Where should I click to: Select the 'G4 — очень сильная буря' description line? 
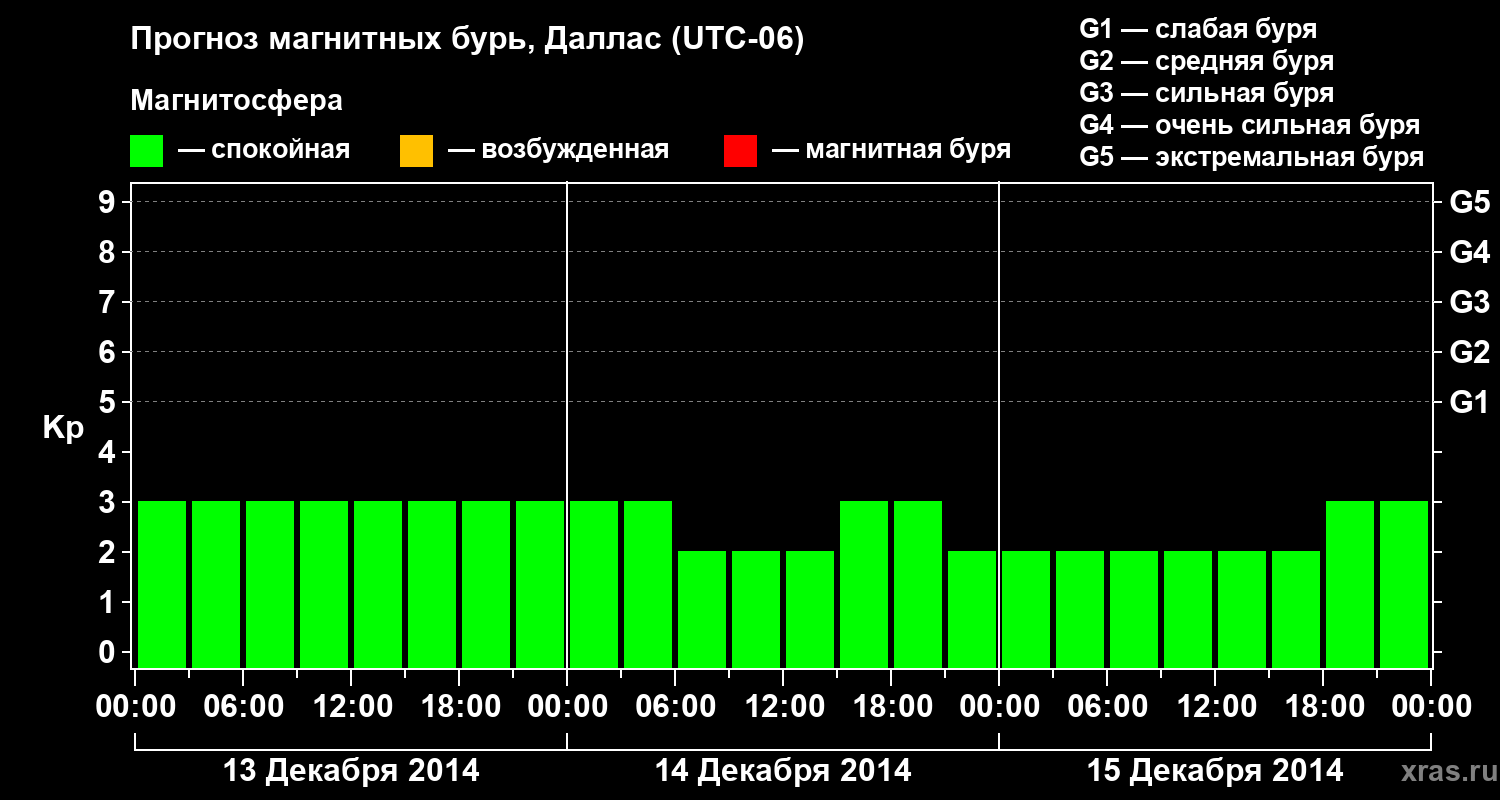pyautogui.click(x=1250, y=125)
